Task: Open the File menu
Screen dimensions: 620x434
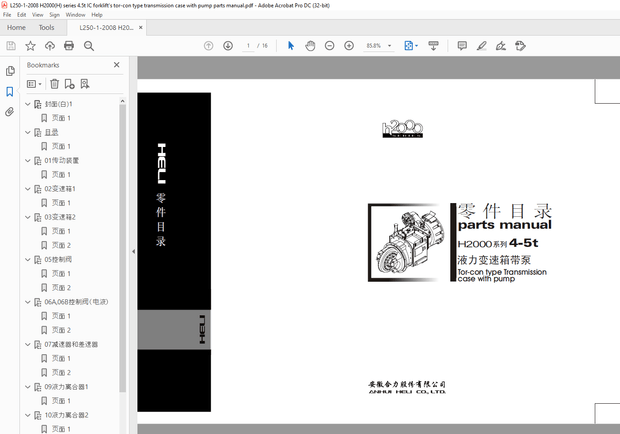Action: pyautogui.click(x=7, y=15)
